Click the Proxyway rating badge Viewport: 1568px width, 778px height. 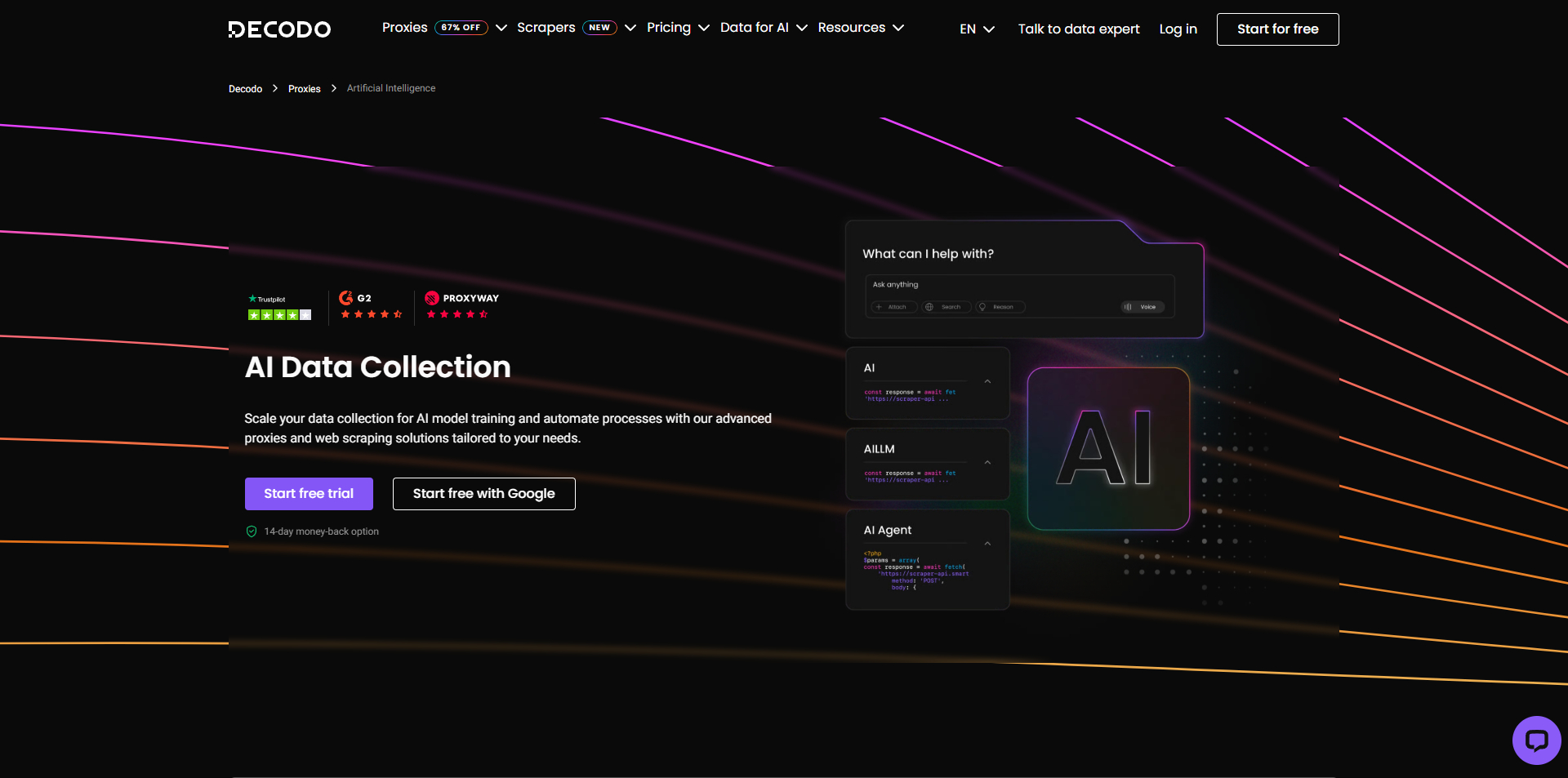461,307
